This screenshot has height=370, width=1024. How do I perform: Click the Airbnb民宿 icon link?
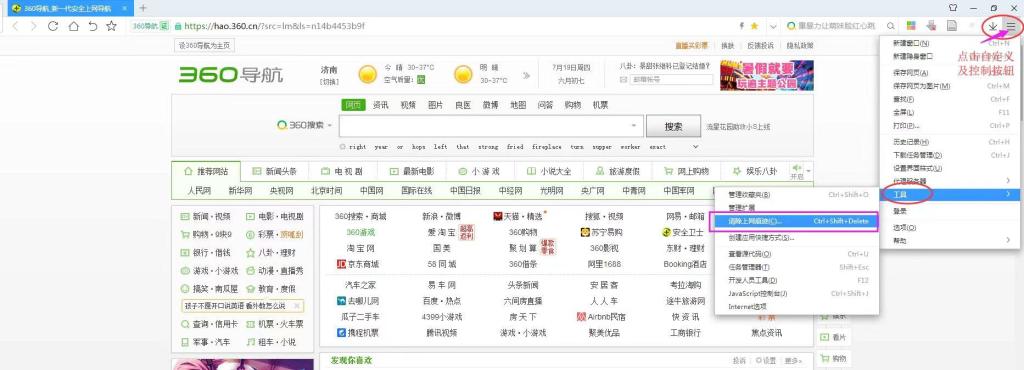[x=582, y=316]
